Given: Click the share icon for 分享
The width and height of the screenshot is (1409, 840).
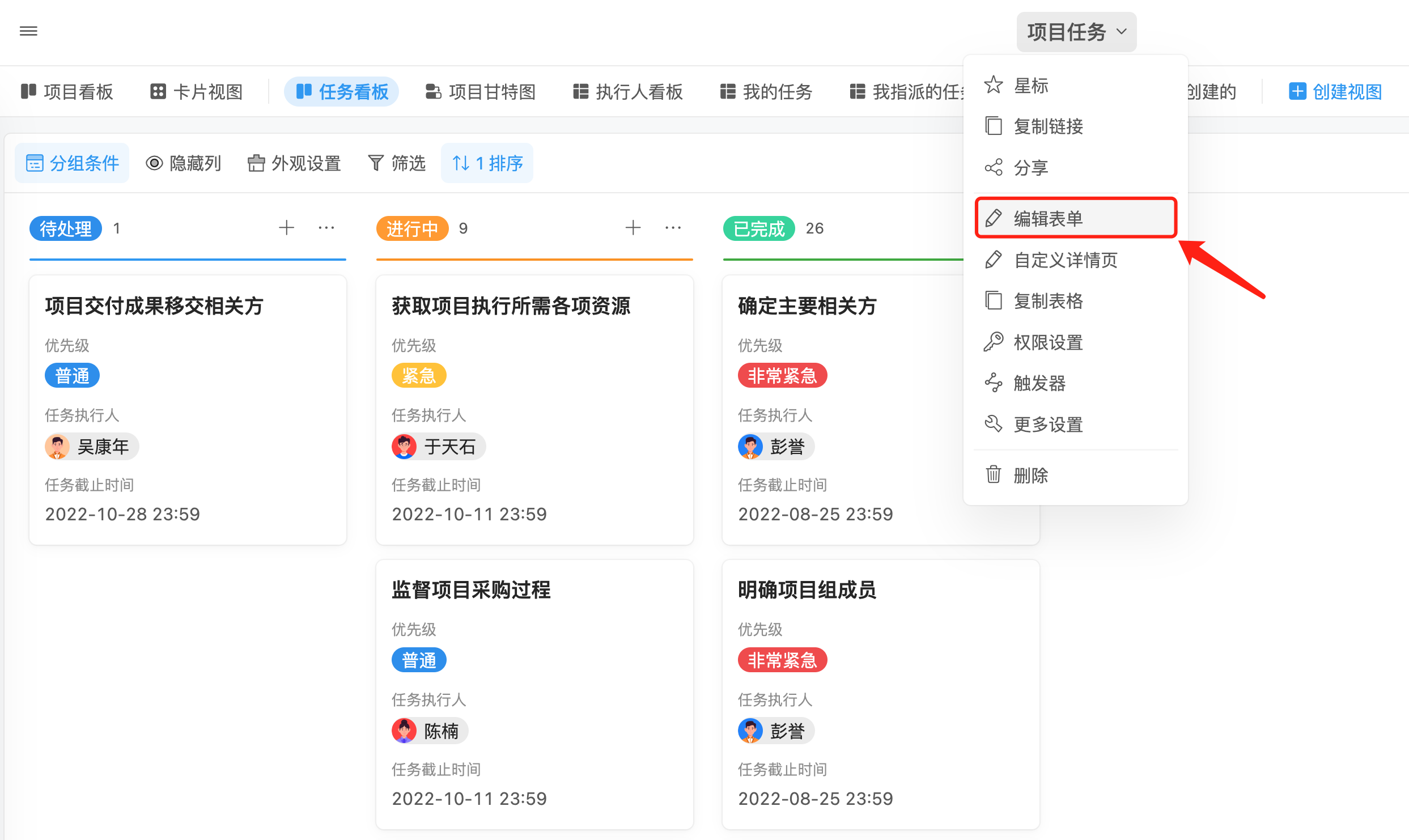Looking at the screenshot, I should coord(994,167).
